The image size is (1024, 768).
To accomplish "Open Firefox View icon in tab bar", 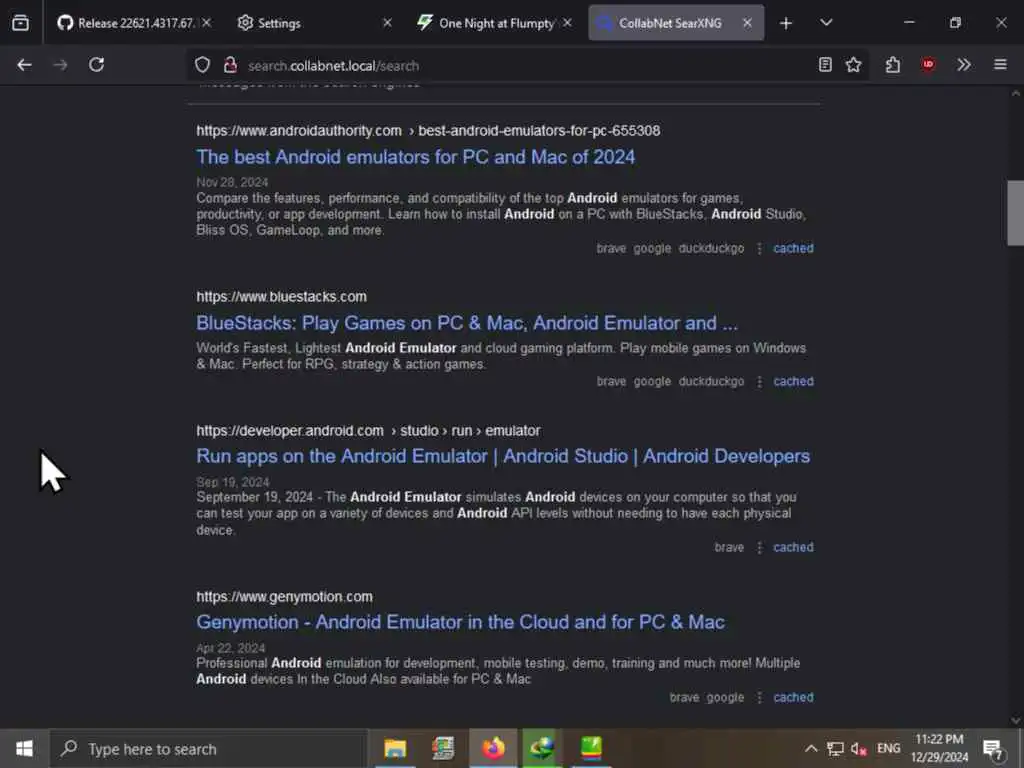I will [20, 23].
